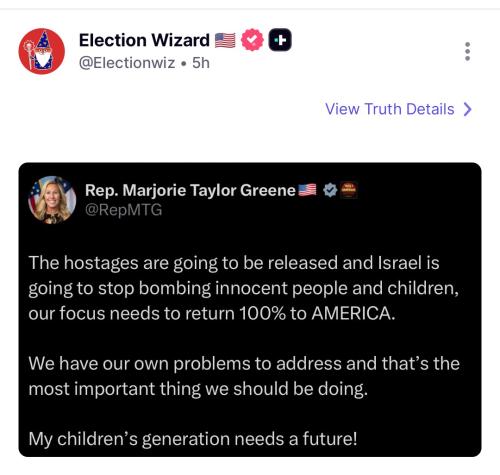Screen dimensions: 500x475
Task: Expand View Truth Details chevron arrow
Action: tap(468, 109)
